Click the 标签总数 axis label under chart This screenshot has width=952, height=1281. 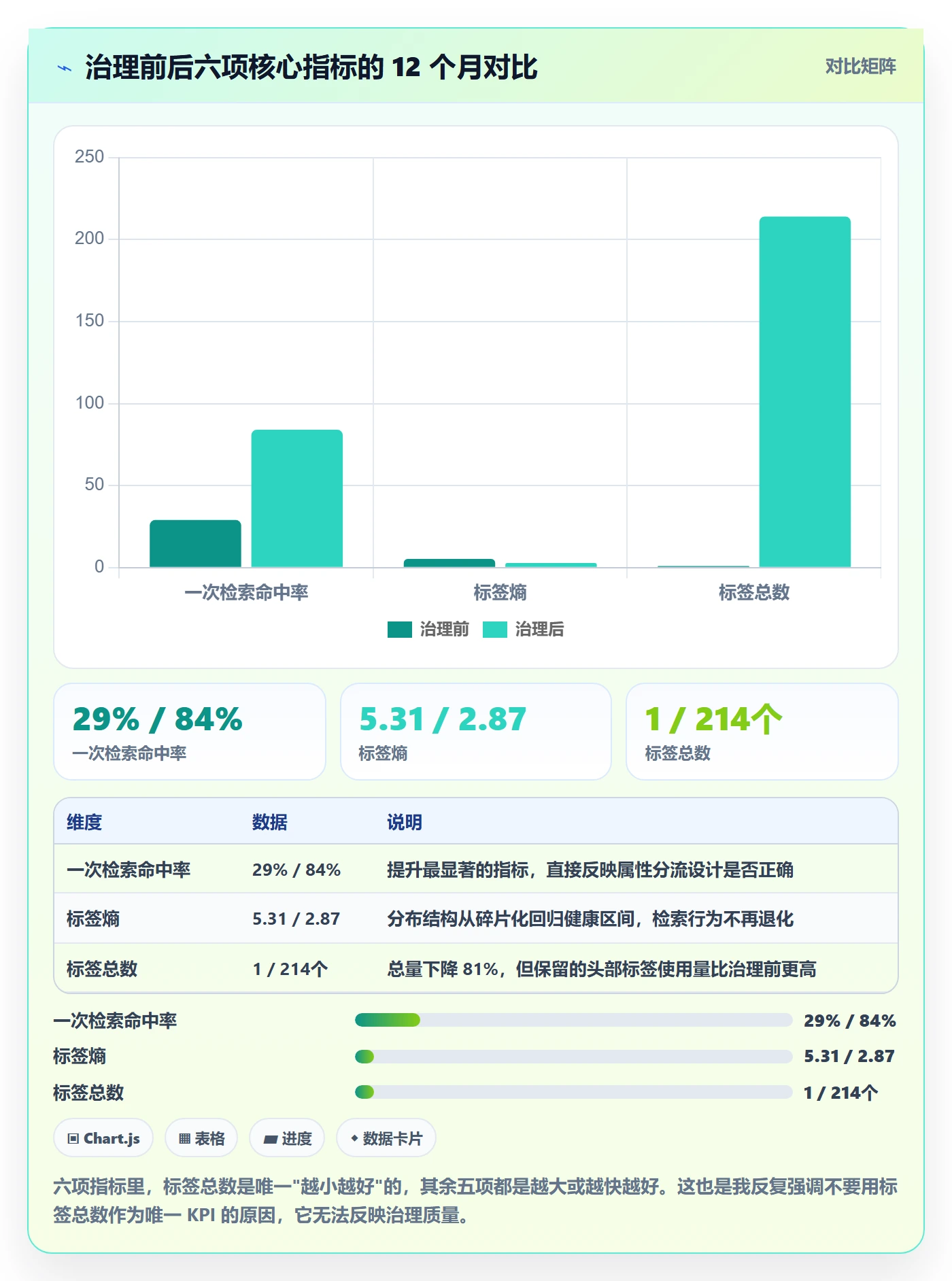[x=754, y=592]
